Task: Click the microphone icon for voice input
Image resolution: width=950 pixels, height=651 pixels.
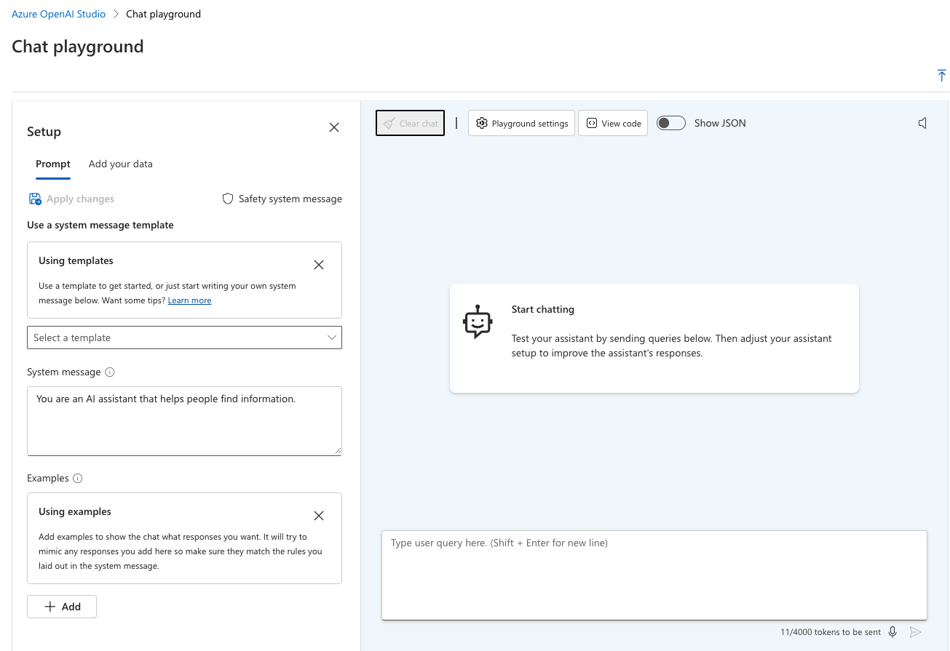Action: [x=893, y=632]
